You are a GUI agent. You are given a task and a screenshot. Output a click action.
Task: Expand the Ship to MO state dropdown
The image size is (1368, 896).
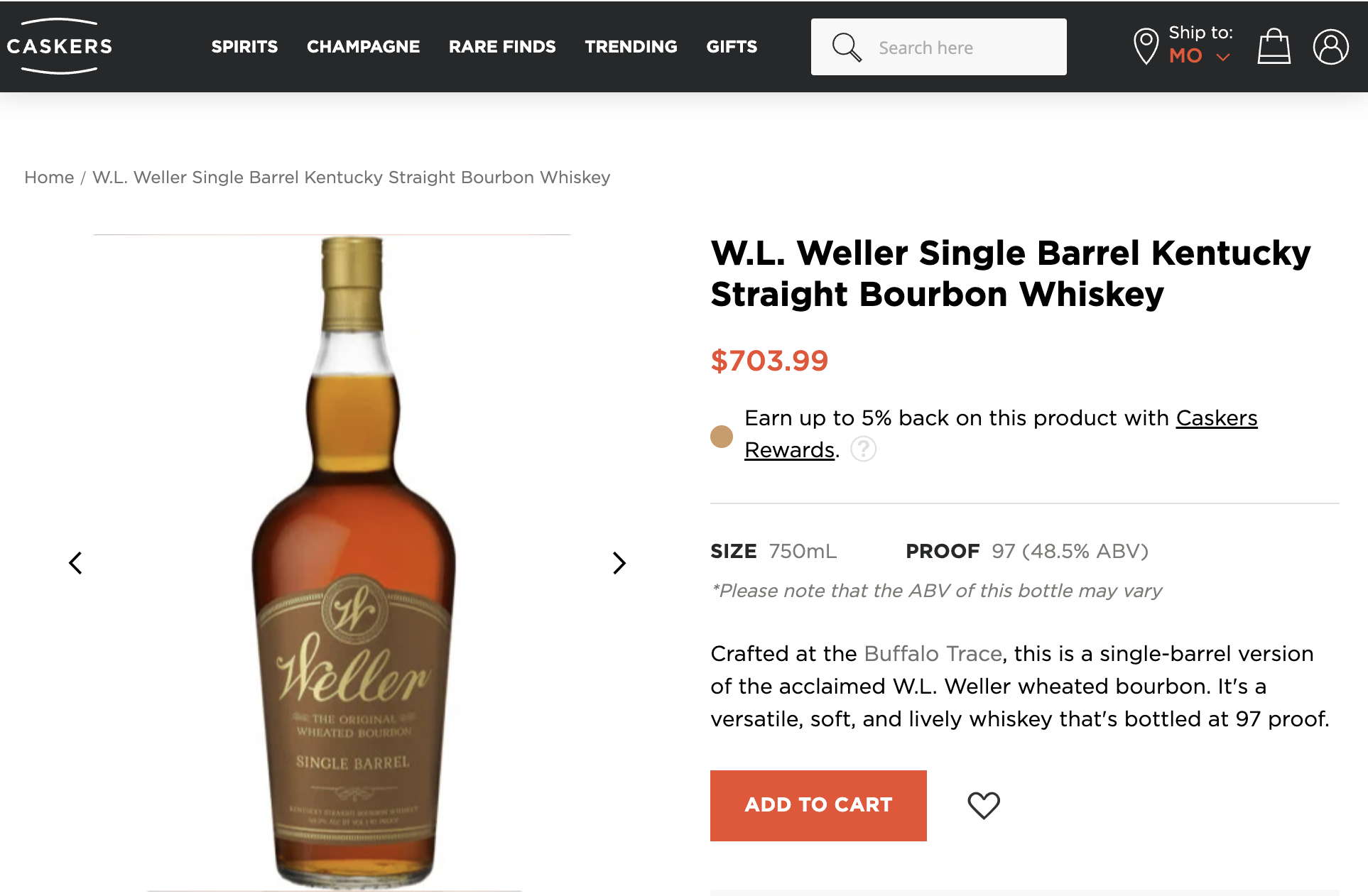pyautogui.click(x=1222, y=57)
